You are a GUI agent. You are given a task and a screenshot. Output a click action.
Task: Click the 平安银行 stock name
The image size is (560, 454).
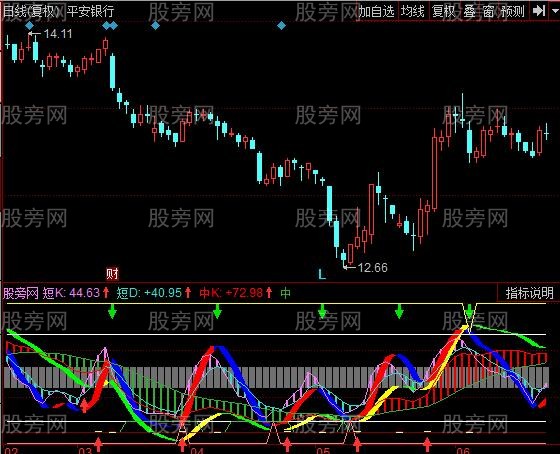pyautogui.click(x=91, y=11)
